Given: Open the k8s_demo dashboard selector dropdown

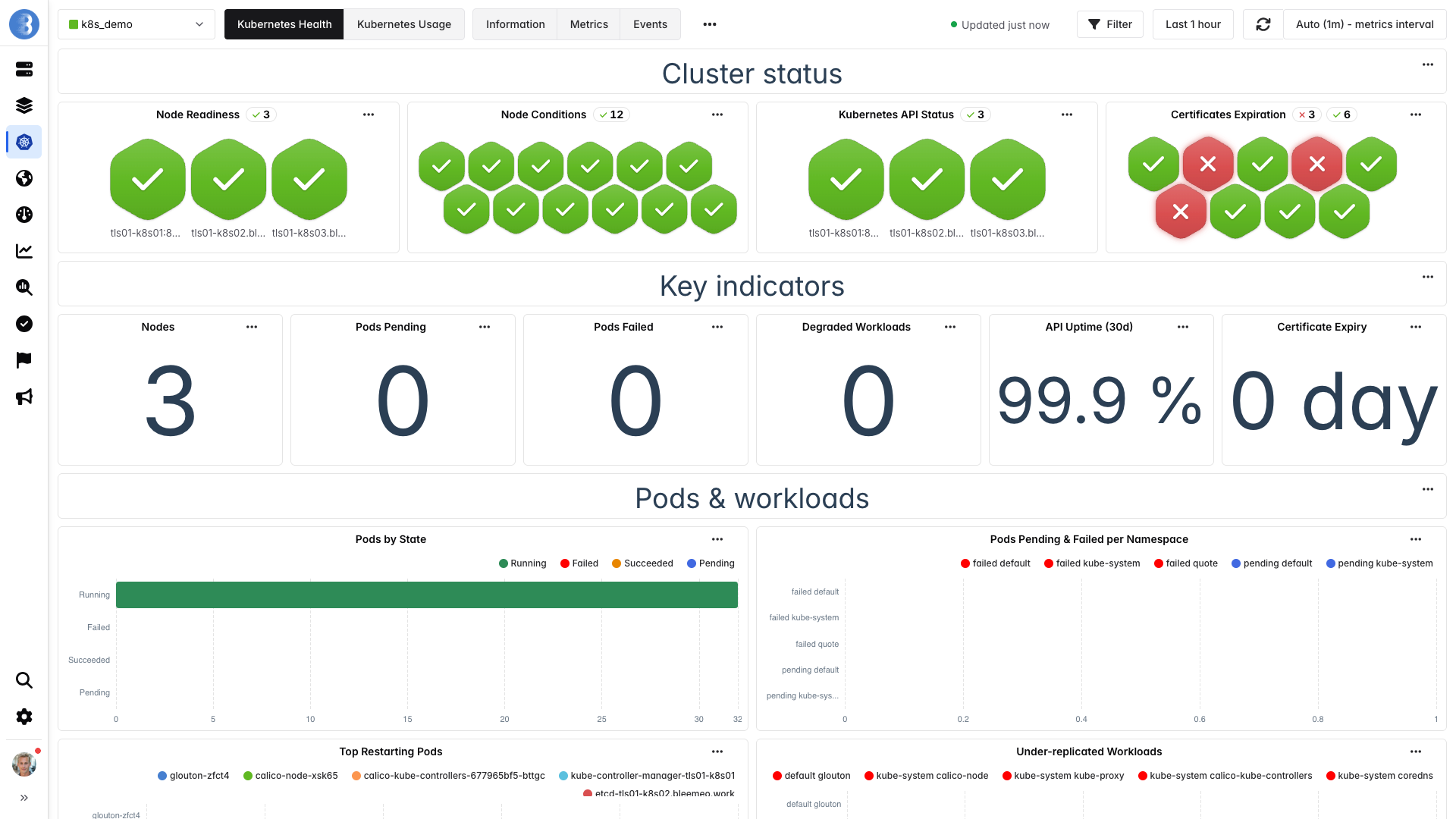Looking at the screenshot, I should pos(136,24).
